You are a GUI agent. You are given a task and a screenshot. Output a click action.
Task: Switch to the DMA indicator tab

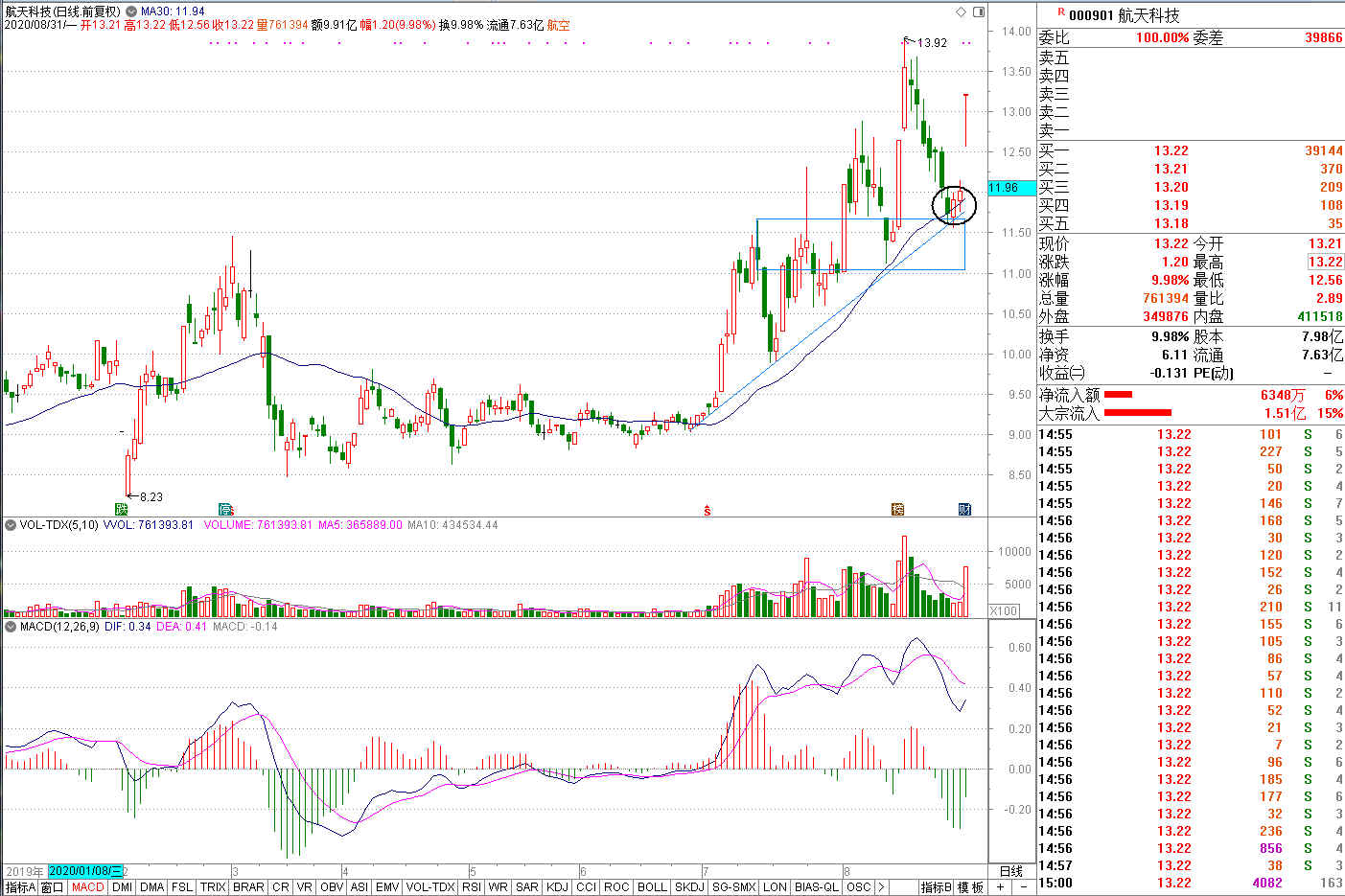[151, 887]
